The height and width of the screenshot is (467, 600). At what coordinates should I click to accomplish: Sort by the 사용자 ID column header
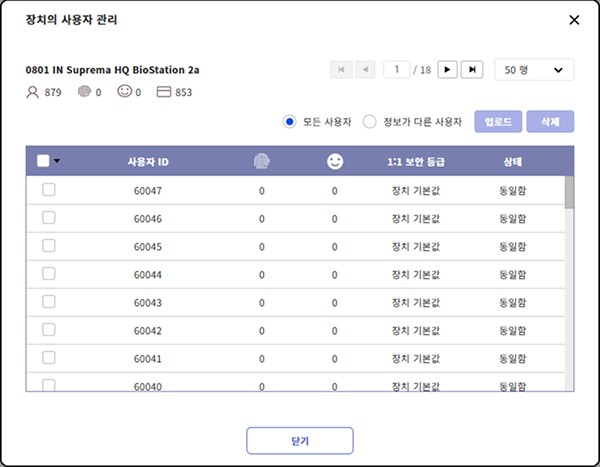147,161
